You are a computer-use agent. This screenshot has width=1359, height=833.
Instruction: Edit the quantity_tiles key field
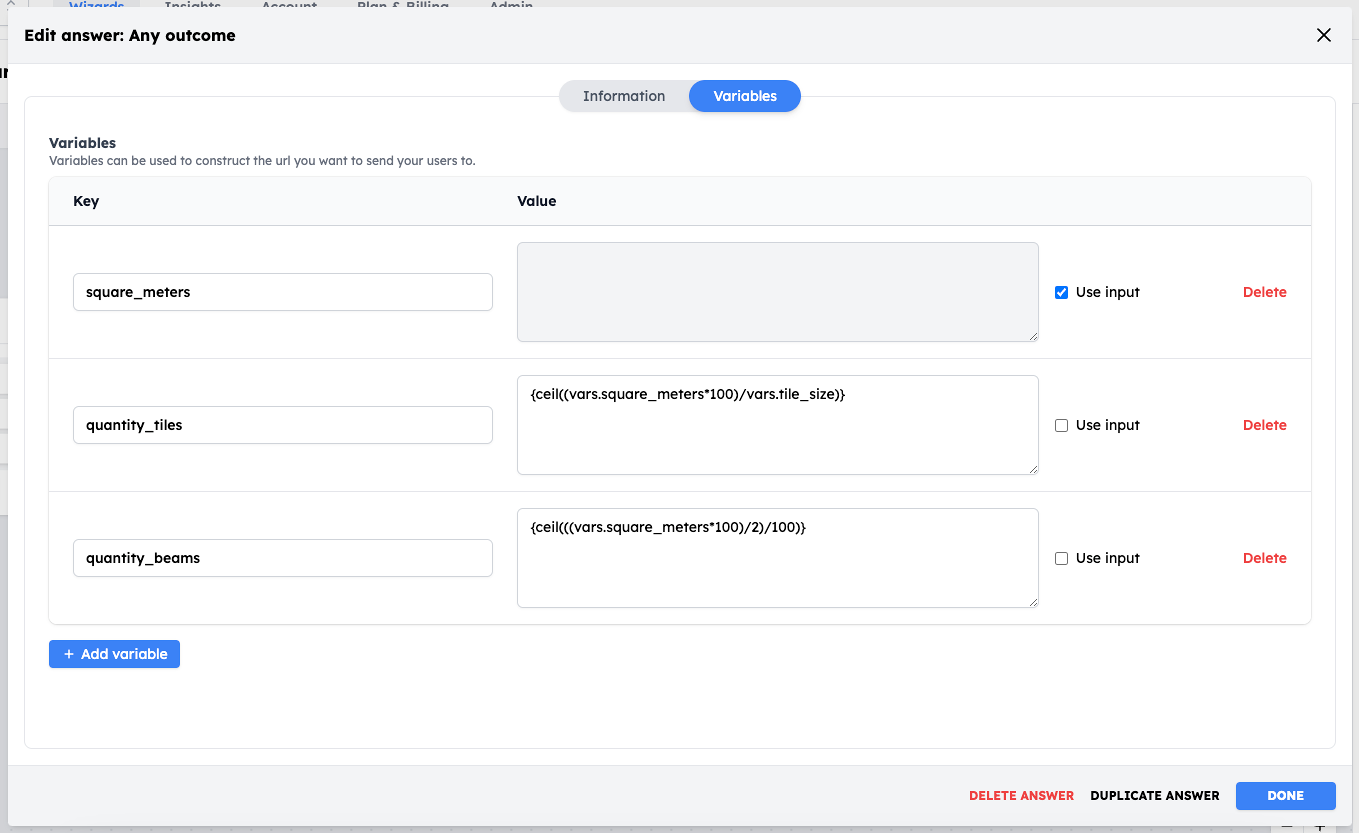283,425
